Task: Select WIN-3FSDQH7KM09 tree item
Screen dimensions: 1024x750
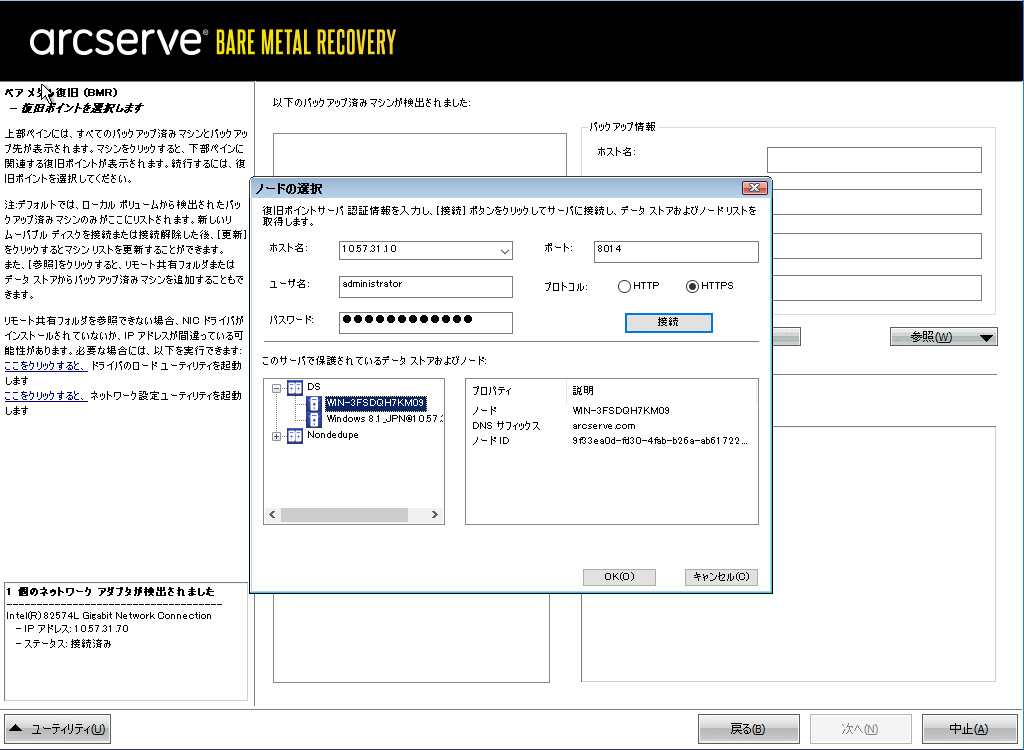Action: (x=376, y=403)
